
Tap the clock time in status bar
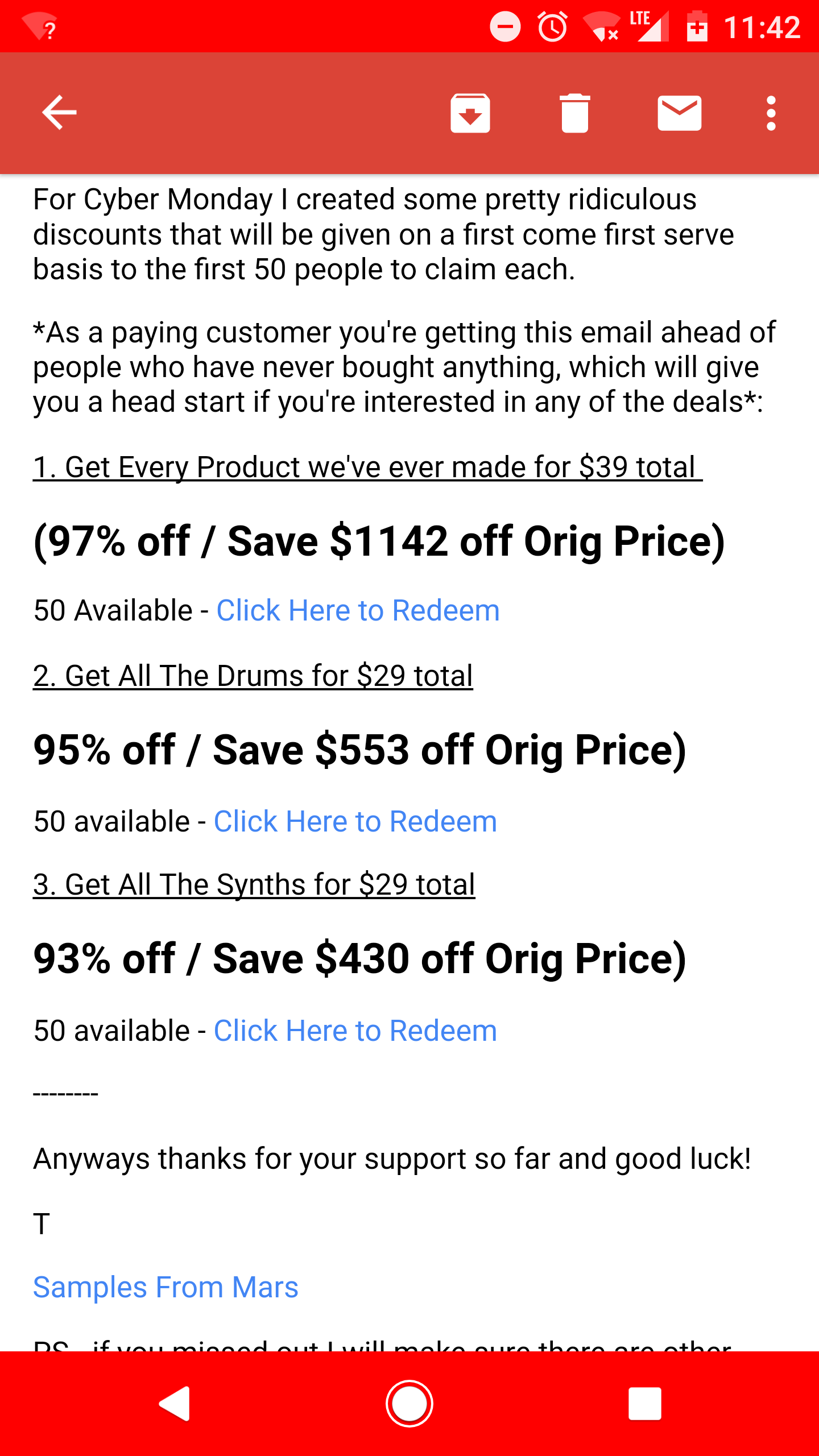click(x=762, y=27)
